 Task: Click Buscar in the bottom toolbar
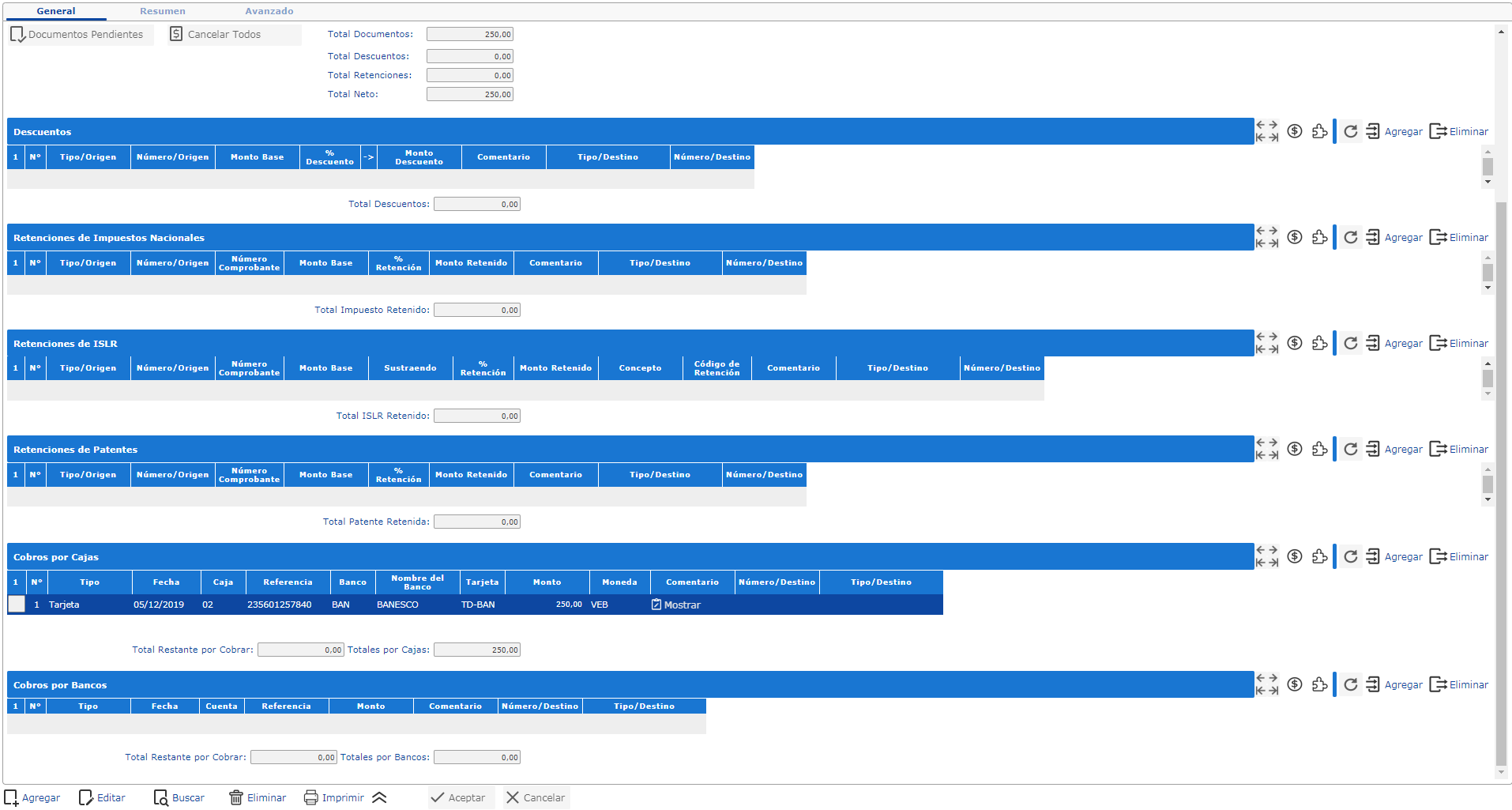pos(179,797)
